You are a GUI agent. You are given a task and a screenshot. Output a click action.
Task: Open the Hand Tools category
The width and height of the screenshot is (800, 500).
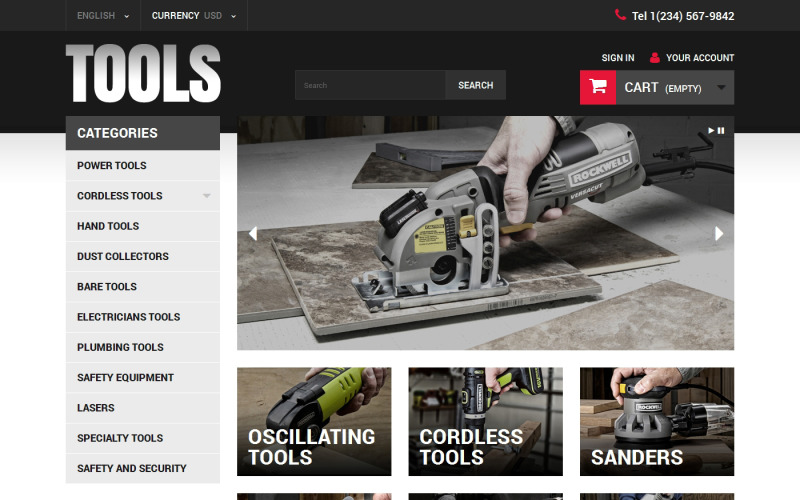pyautogui.click(x=108, y=226)
